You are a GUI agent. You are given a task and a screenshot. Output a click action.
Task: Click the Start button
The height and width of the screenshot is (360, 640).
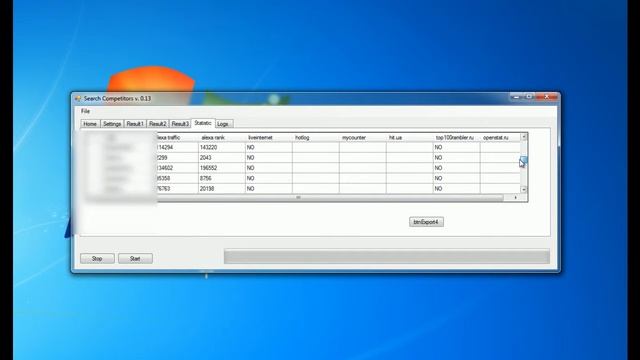(135, 258)
